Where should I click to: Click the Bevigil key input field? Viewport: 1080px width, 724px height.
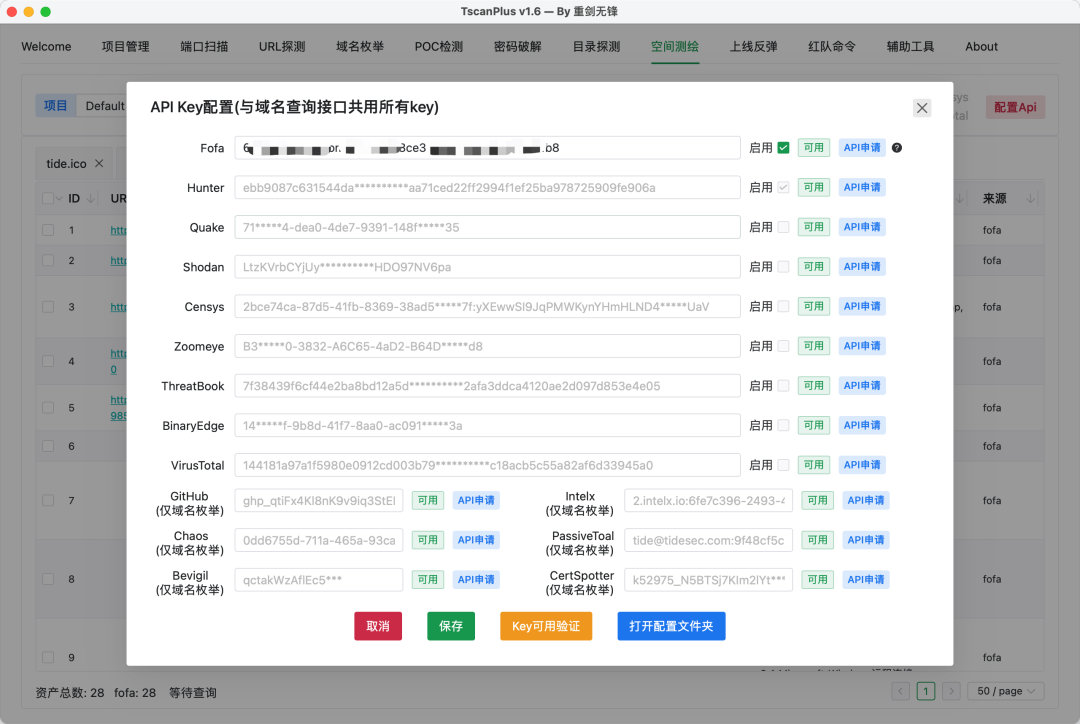point(319,580)
